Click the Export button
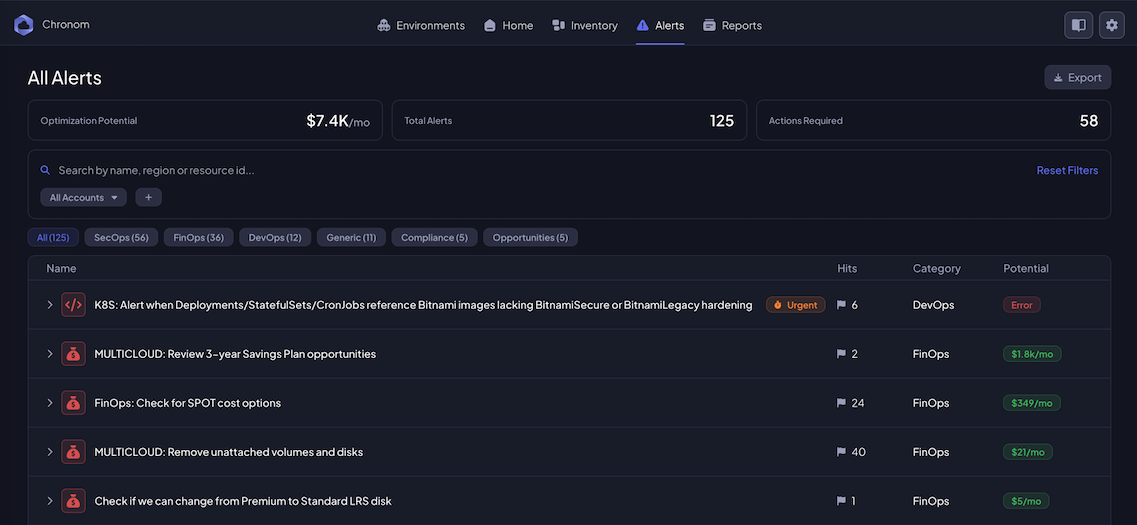Screen dimensions: 1137x525 pos(1077,77)
